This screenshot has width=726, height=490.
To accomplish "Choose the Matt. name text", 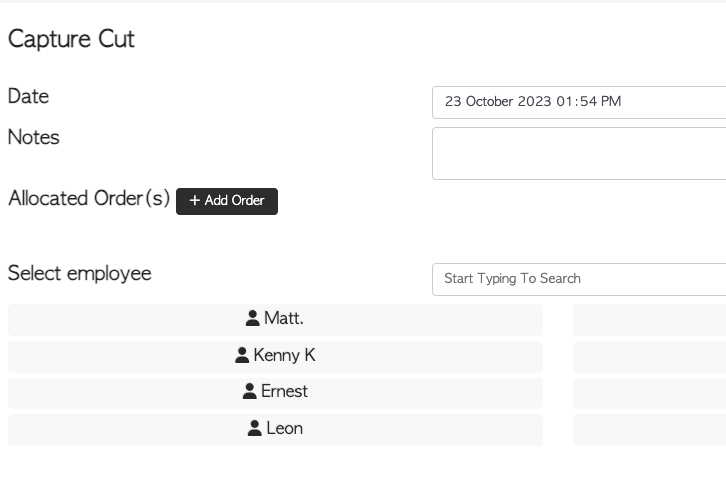I will click(x=283, y=318).
